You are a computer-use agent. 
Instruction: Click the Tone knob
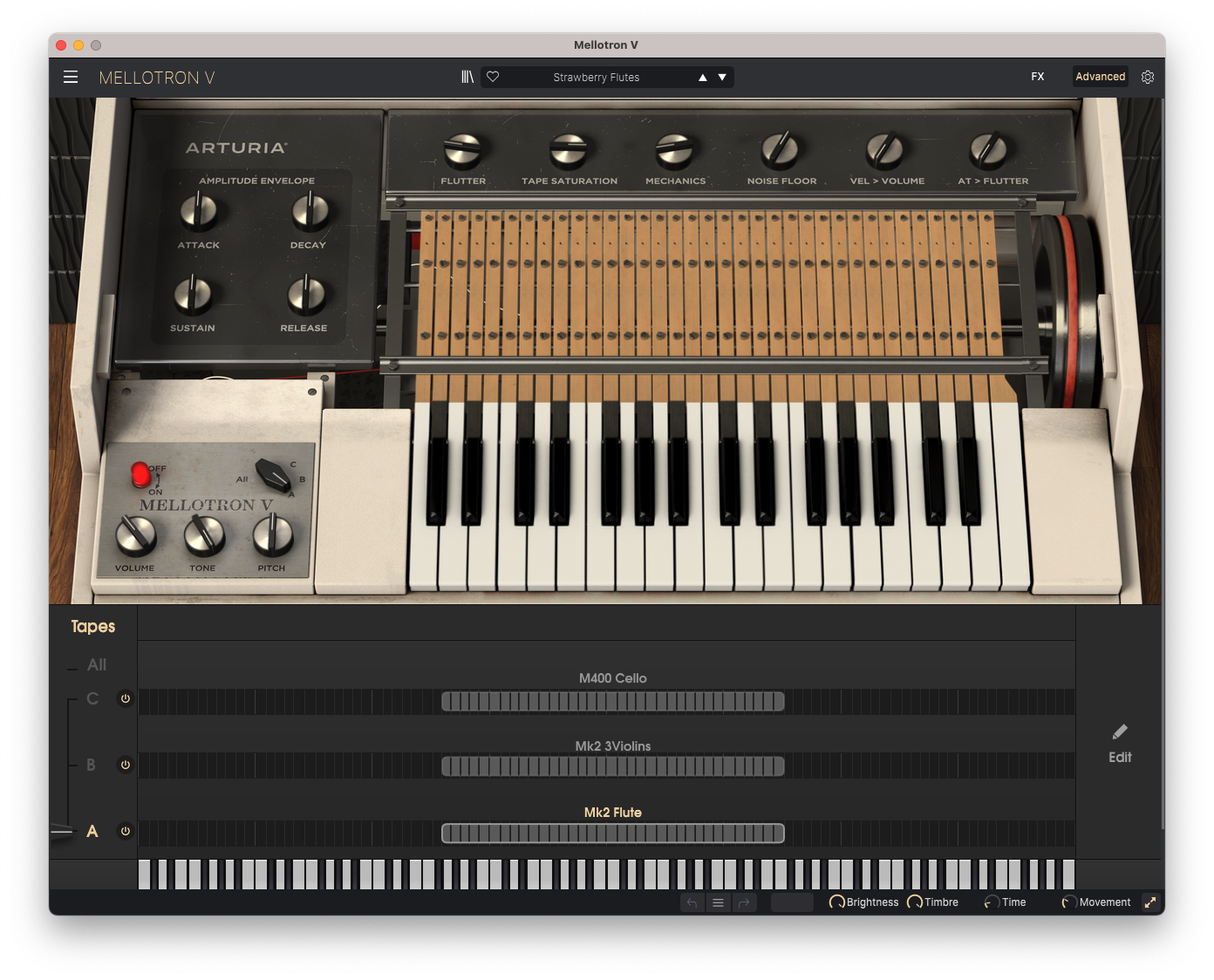[205, 536]
